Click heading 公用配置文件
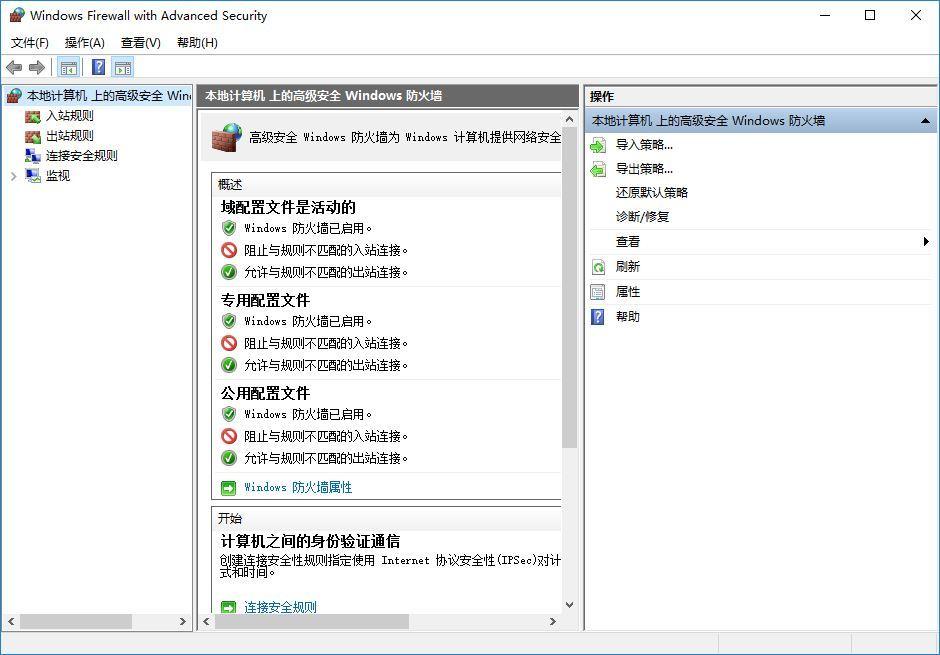 [265, 393]
